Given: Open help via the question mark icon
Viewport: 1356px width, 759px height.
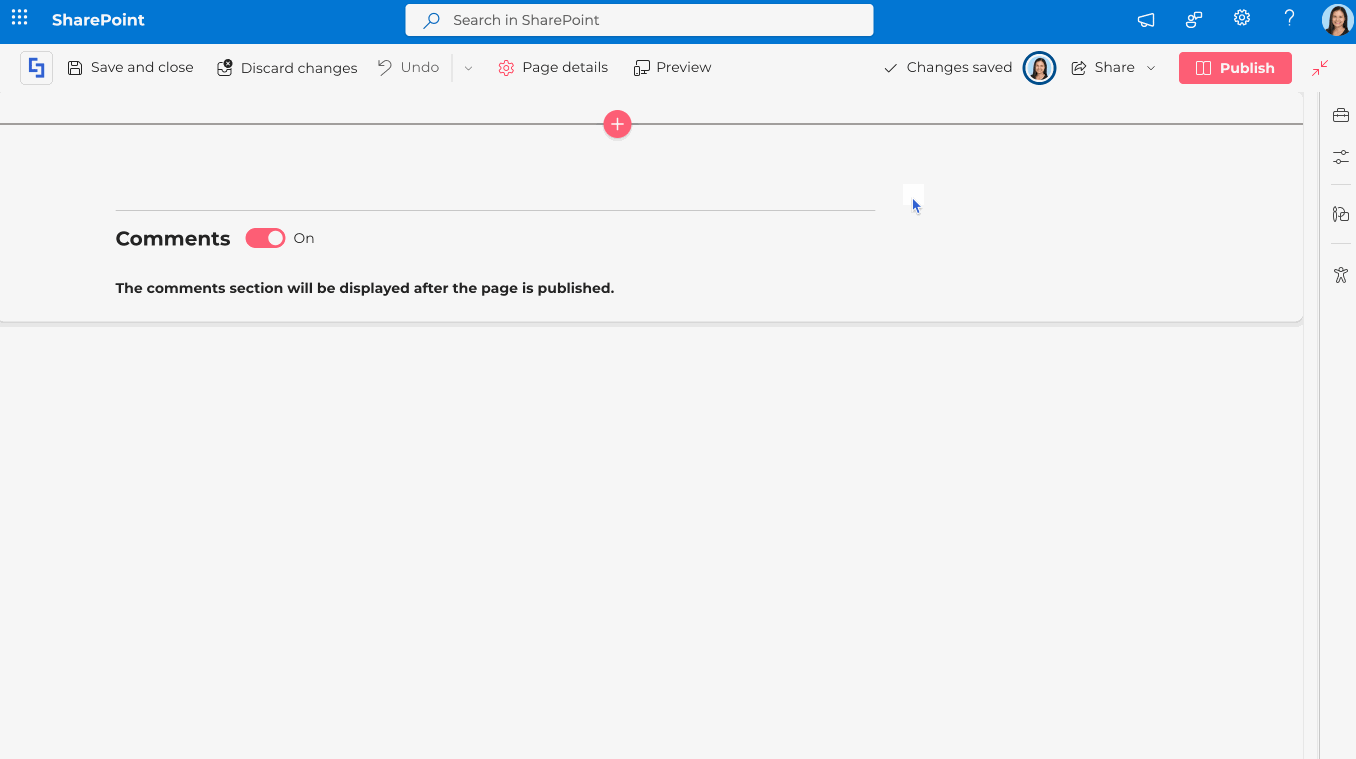Looking at the screenshot, I should (x=1289, y=18).
